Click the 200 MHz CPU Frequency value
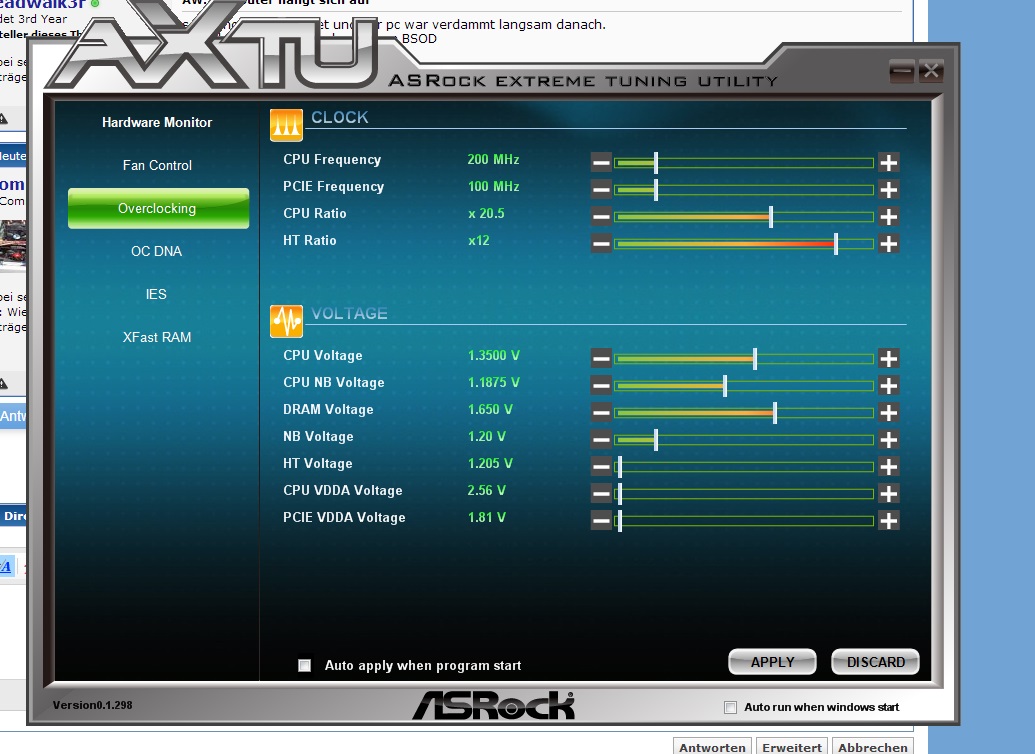 pos(493,159)
